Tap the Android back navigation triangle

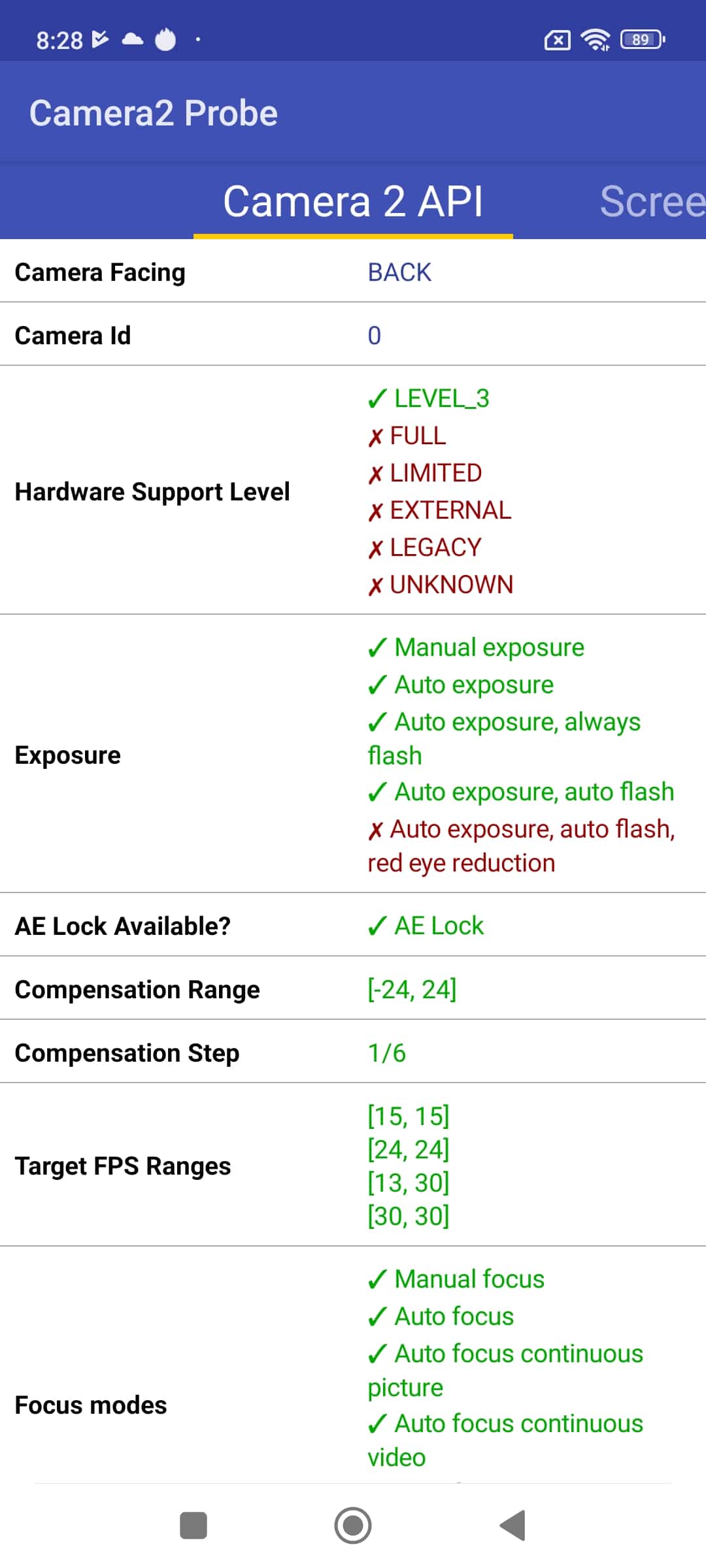coord(513,1526)
